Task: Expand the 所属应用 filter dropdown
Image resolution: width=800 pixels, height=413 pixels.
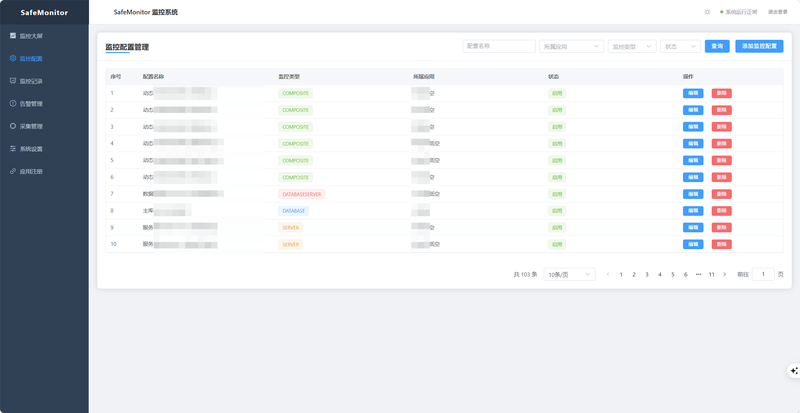Action: (571, 46)
